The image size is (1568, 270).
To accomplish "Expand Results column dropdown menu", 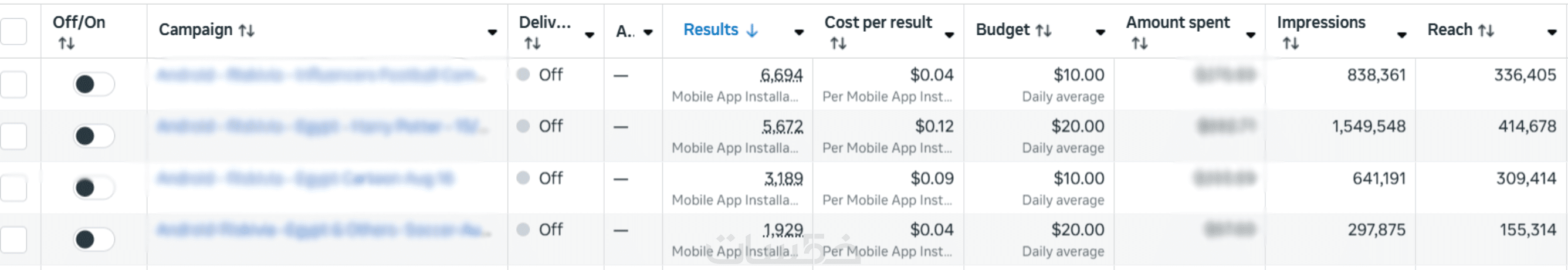I will pos(798,33).
